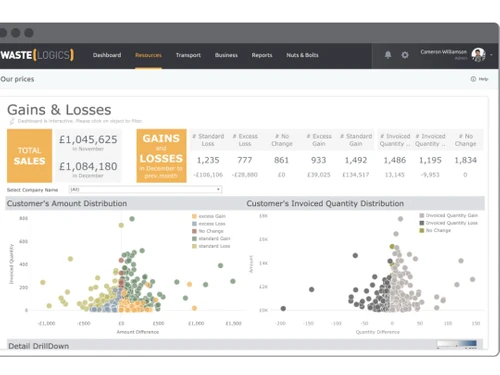Select the Invoiced Quantity Gain legend swatch
The width and height of the screenshot is (500, 375).
pos(422,215)
